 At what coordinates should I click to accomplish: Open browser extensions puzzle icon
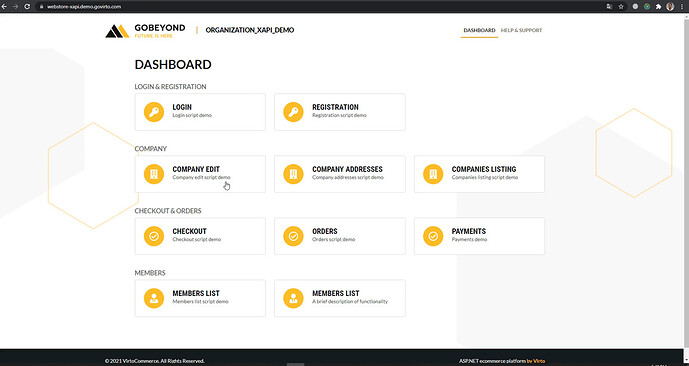[x=658, y=7]
